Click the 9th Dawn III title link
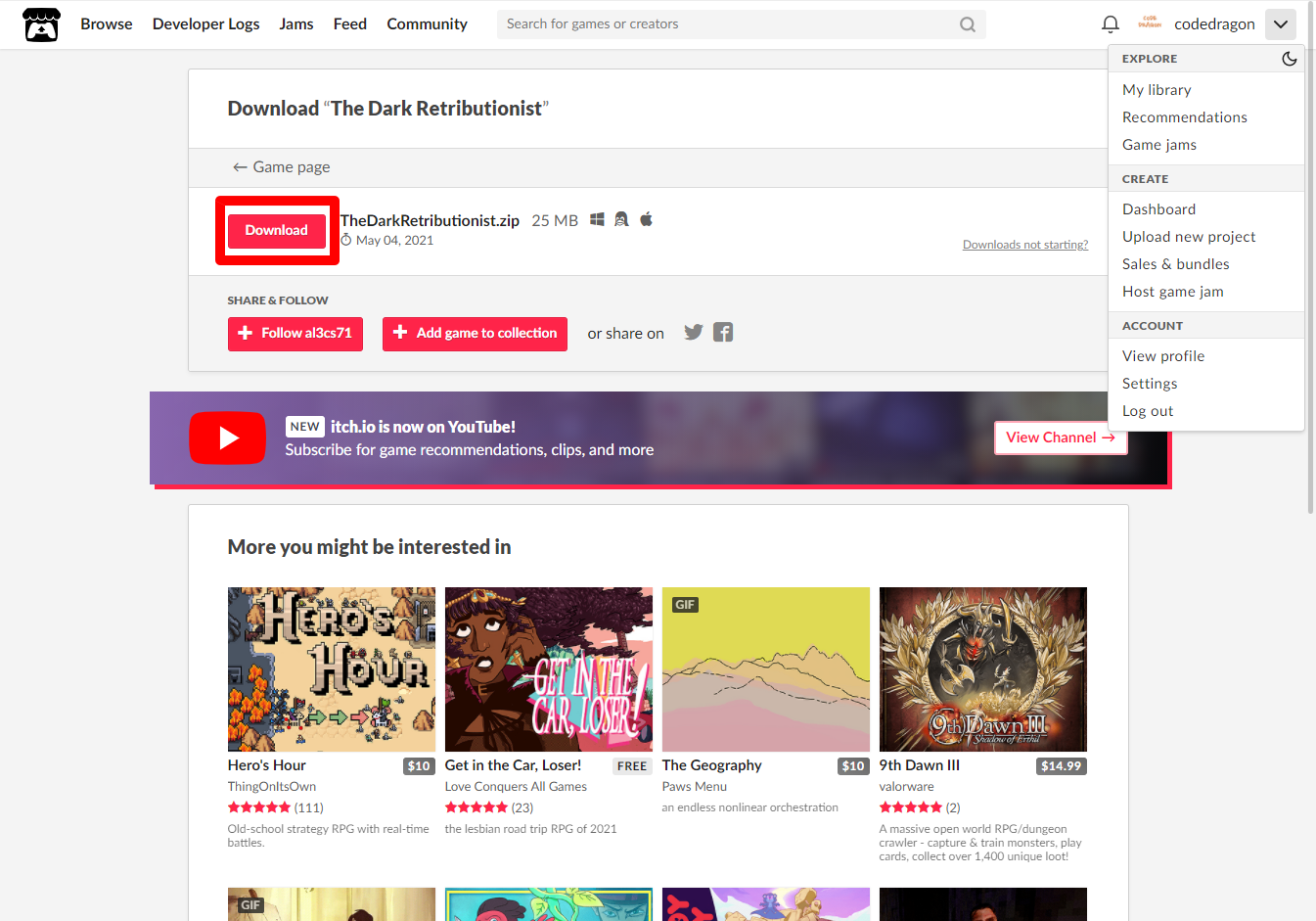 coord(919,765)
